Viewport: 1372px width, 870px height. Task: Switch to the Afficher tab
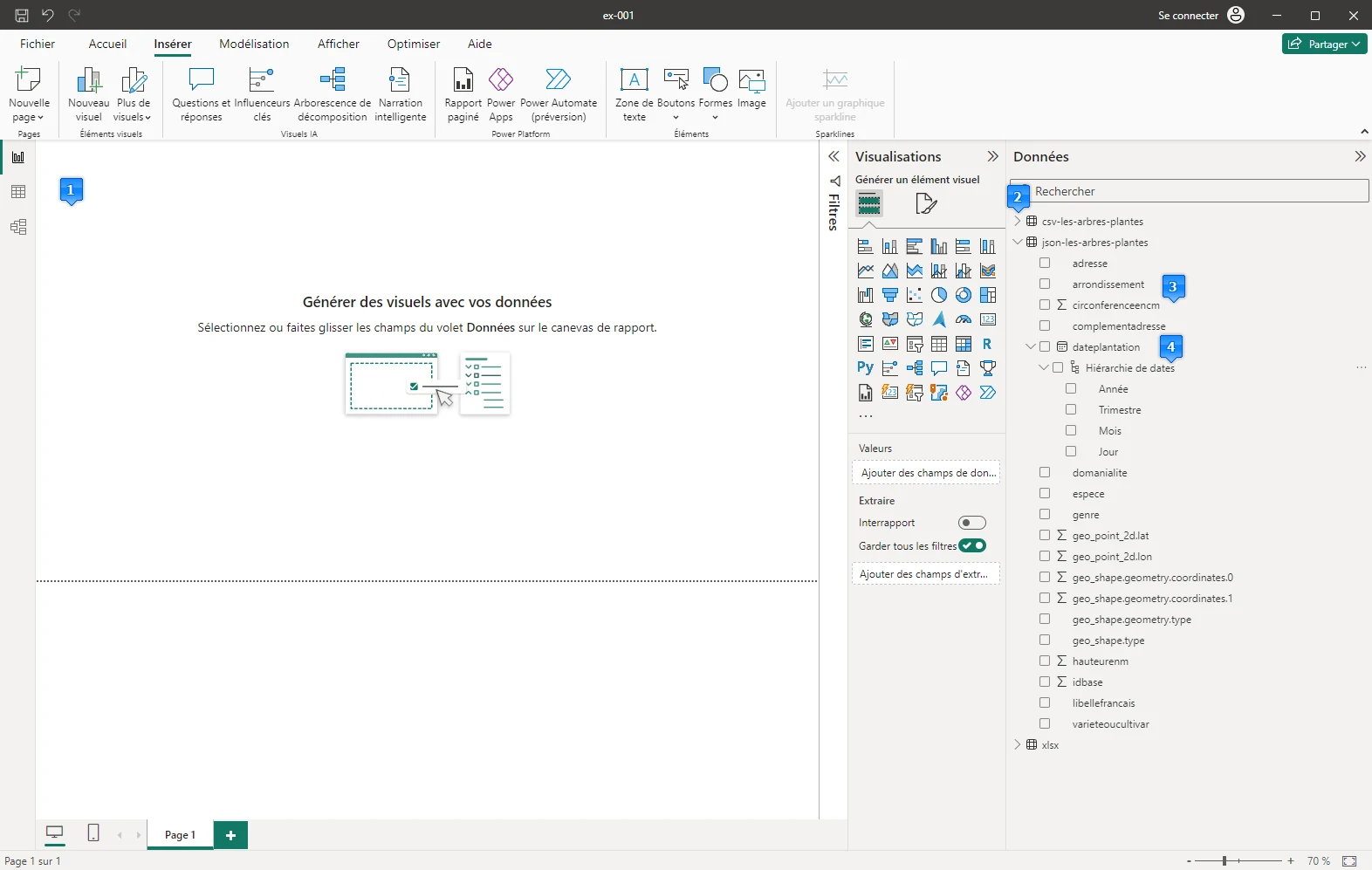click(338, 44)
